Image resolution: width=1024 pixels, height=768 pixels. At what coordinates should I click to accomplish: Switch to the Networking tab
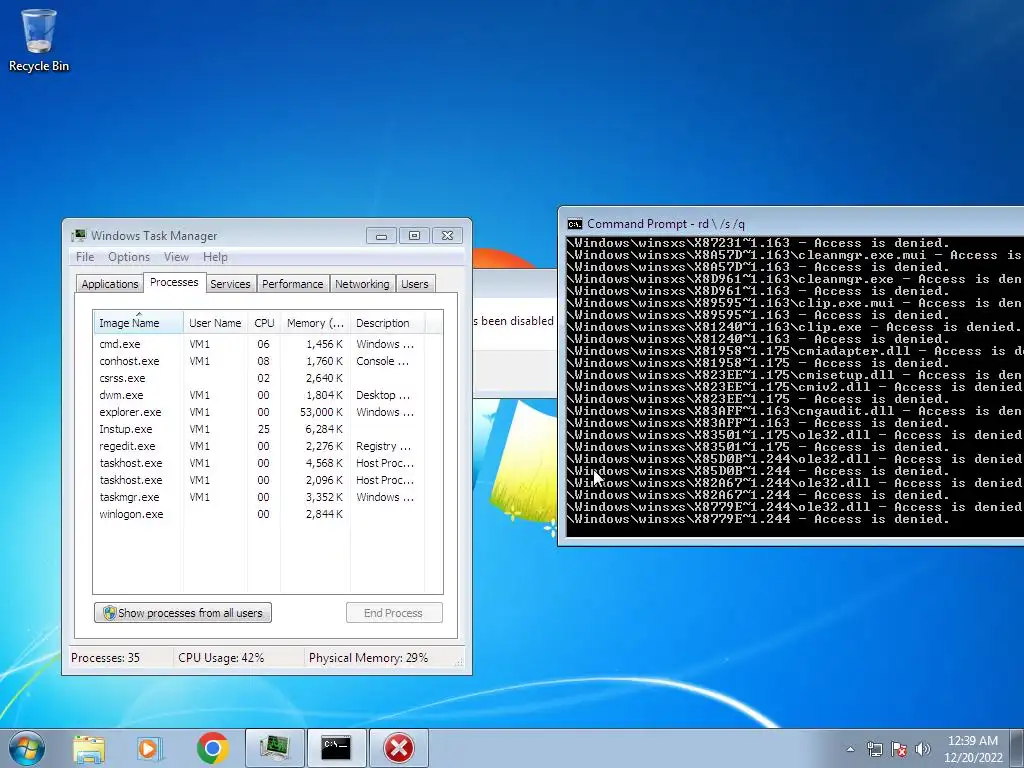(362, 284)
